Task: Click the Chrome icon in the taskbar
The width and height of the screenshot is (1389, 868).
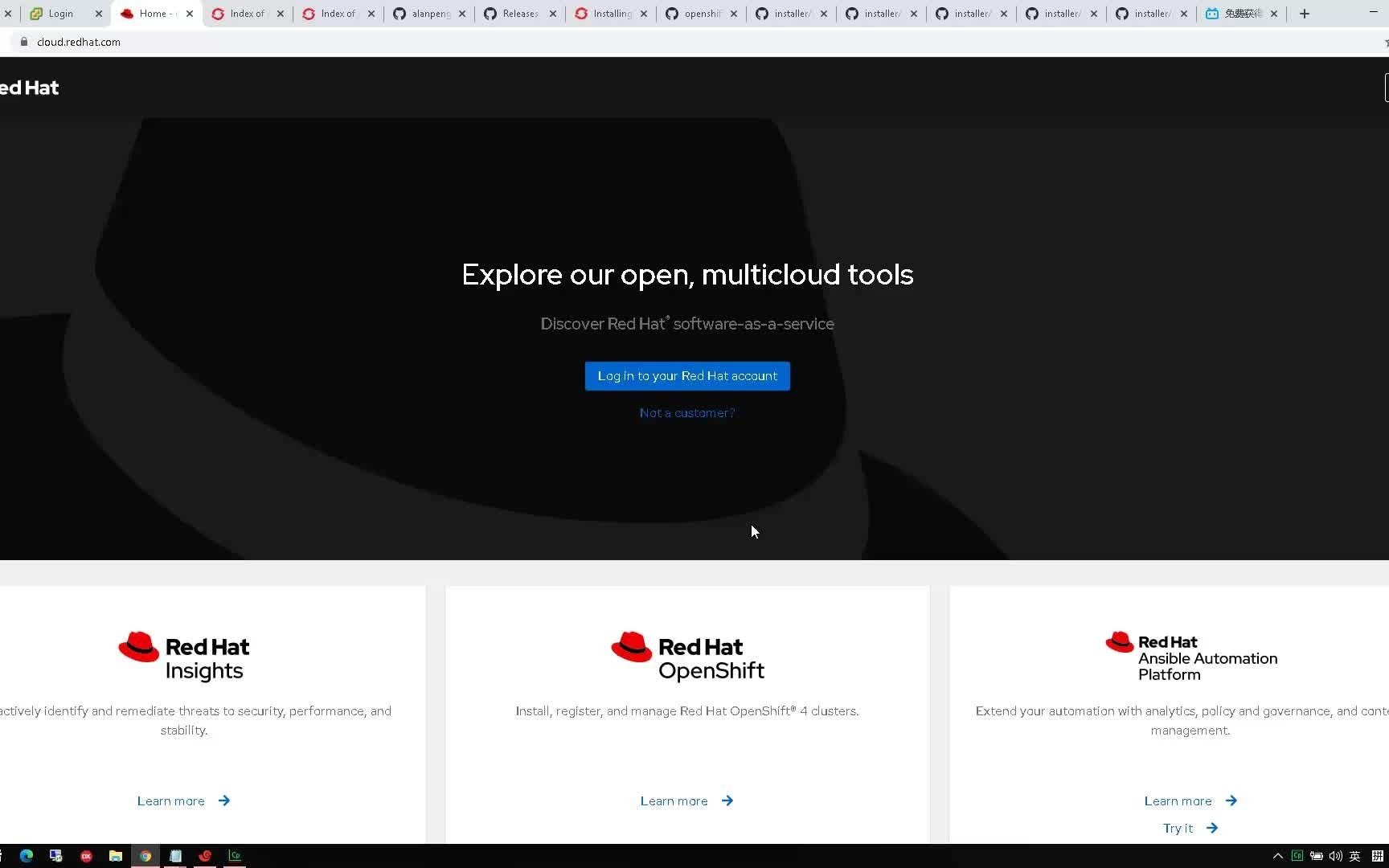Action: tap(145, 856)
